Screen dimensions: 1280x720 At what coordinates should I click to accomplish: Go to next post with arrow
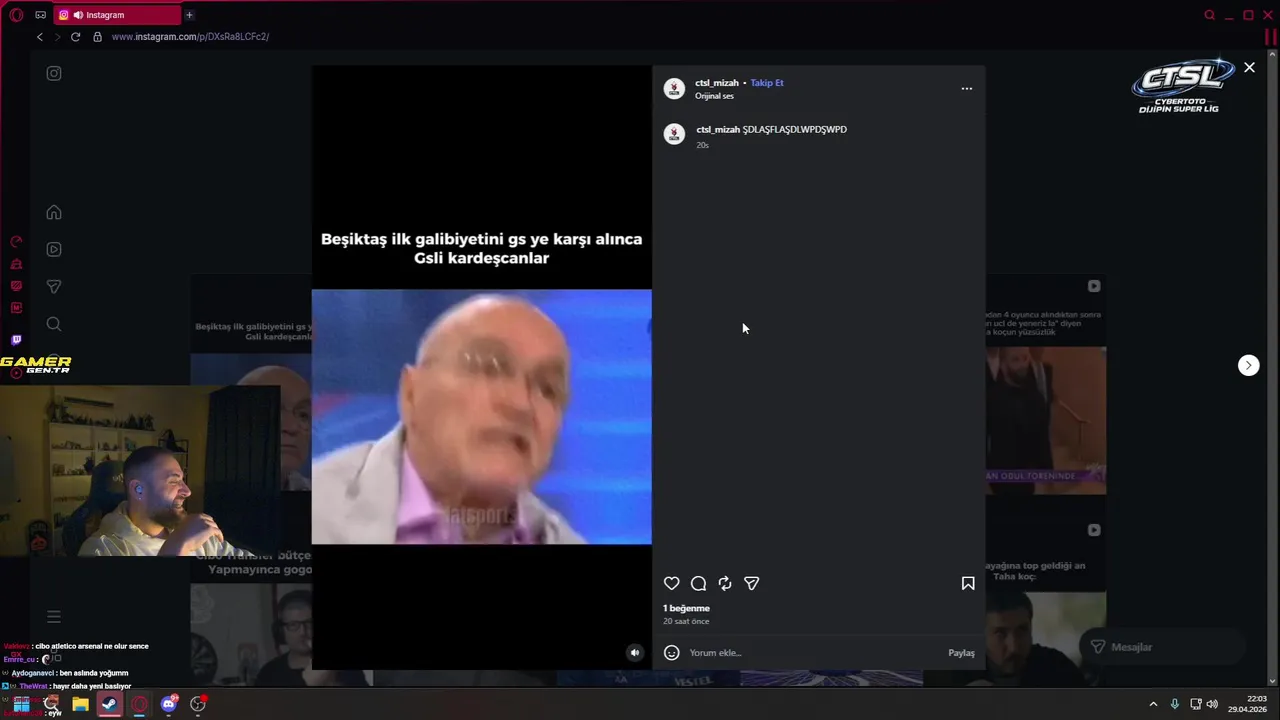(1249, 365)
